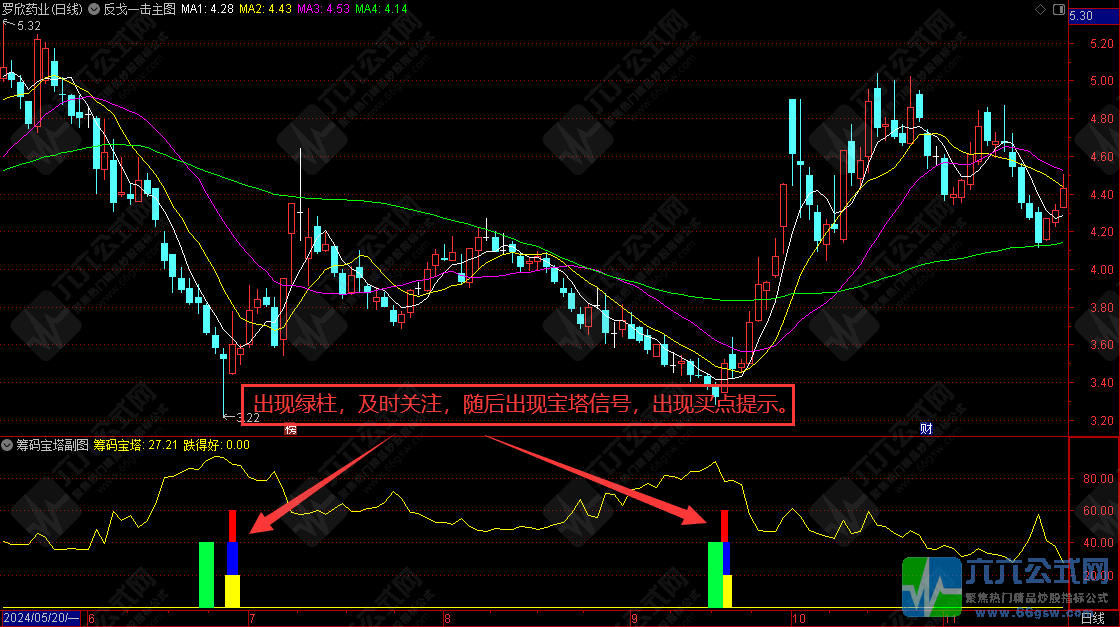The image size is (1120, 627).
Task: Collapse 反戈一击主图 using its circle arrow
Action: pos(94,8)
